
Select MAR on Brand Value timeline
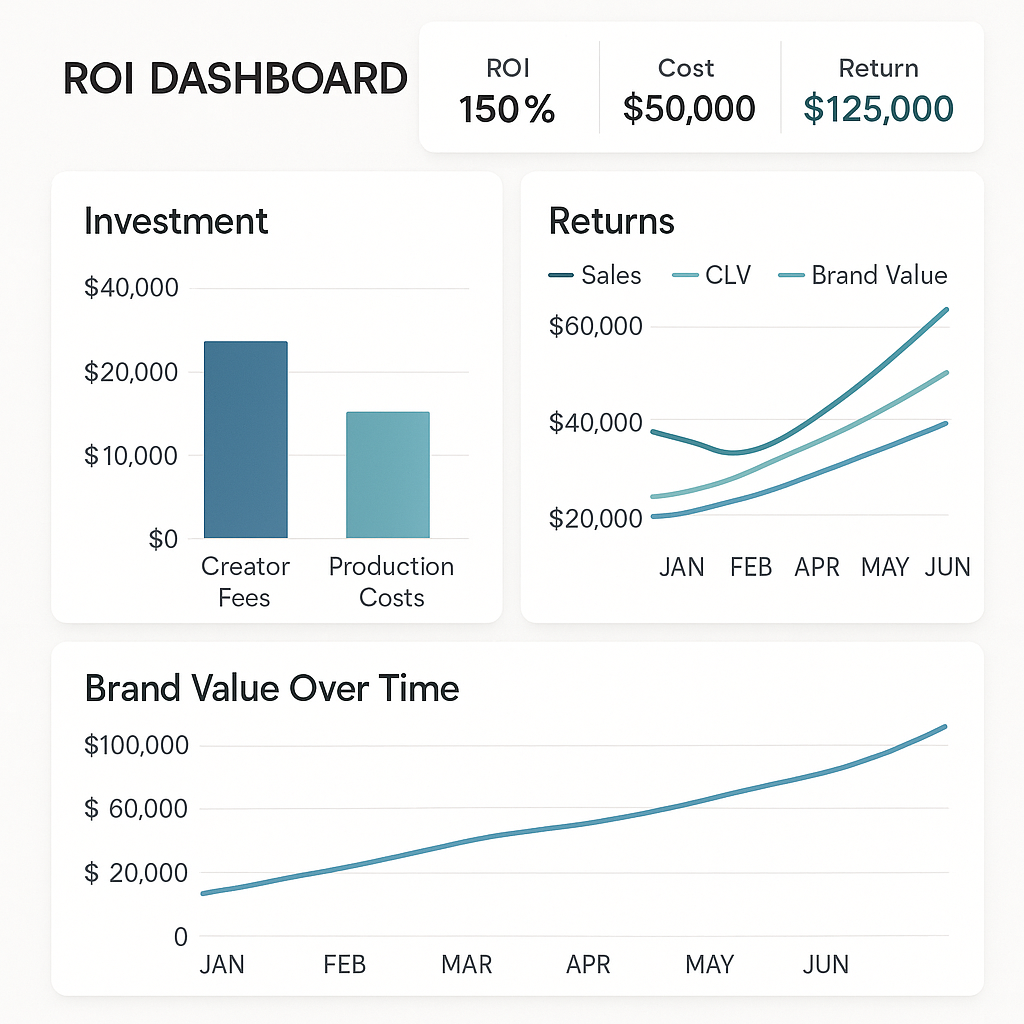point(467,965)
